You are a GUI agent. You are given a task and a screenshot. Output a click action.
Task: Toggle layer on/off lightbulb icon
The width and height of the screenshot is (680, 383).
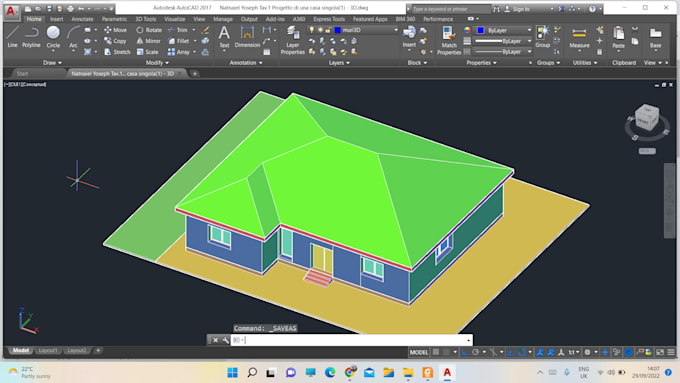coord(311,30)
